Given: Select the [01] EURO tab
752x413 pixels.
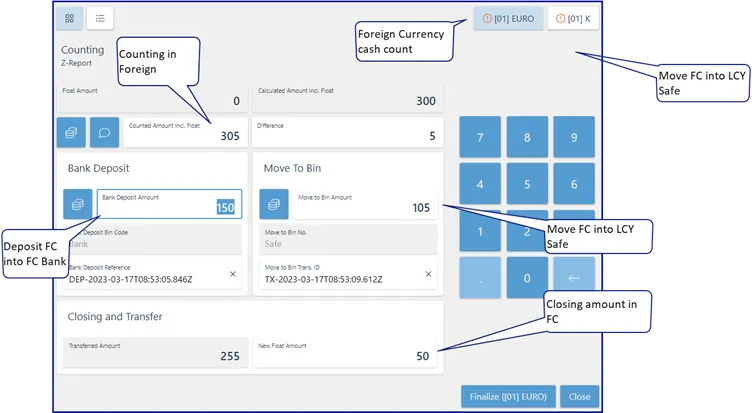Looking at the screenshot, I should pyautogui.click(x=508, y=19).
